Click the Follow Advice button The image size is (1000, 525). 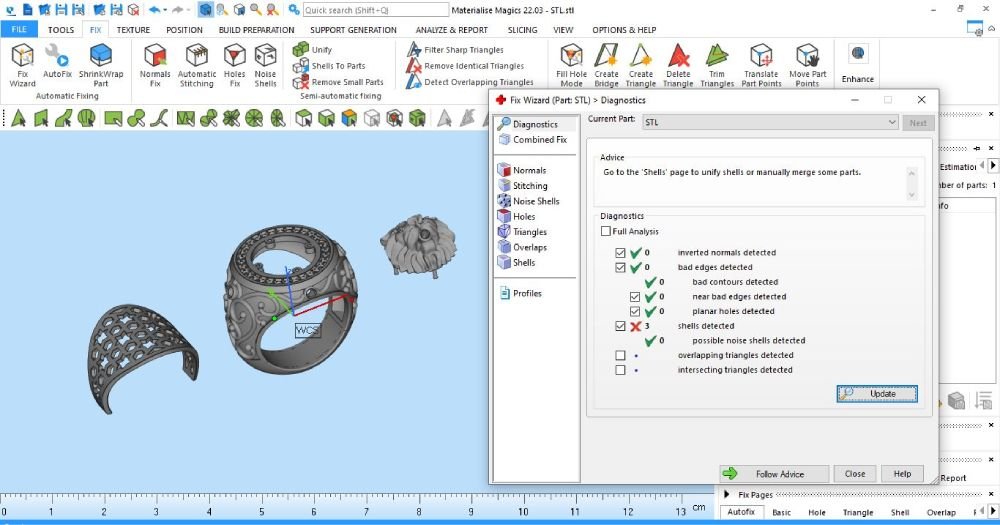774,474
